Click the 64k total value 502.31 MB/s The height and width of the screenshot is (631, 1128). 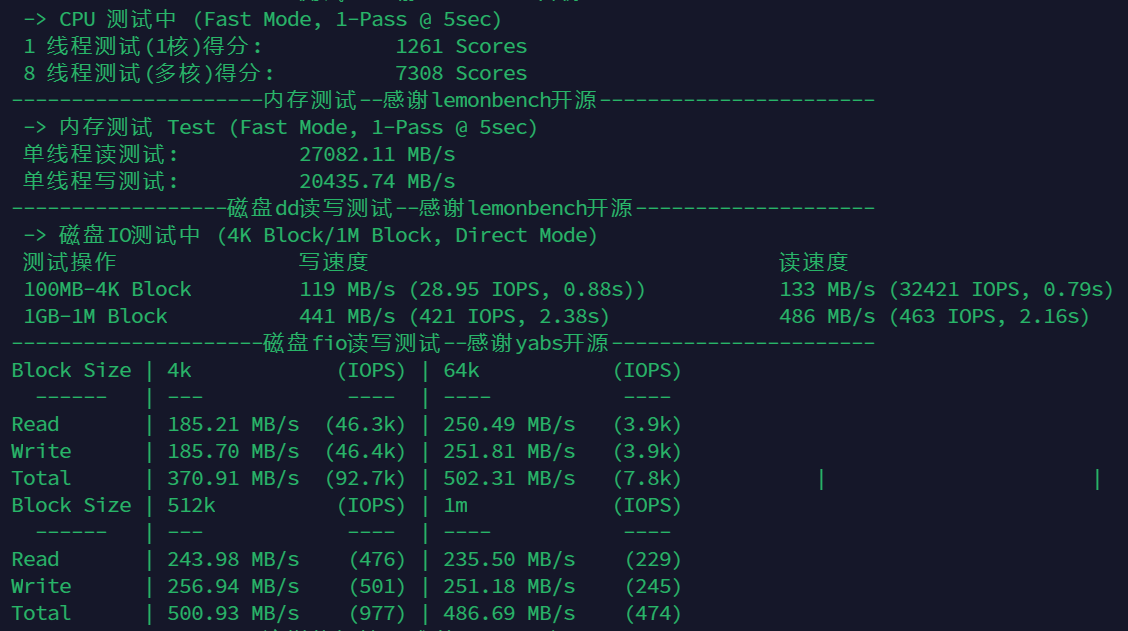click(x=509, y=478)
